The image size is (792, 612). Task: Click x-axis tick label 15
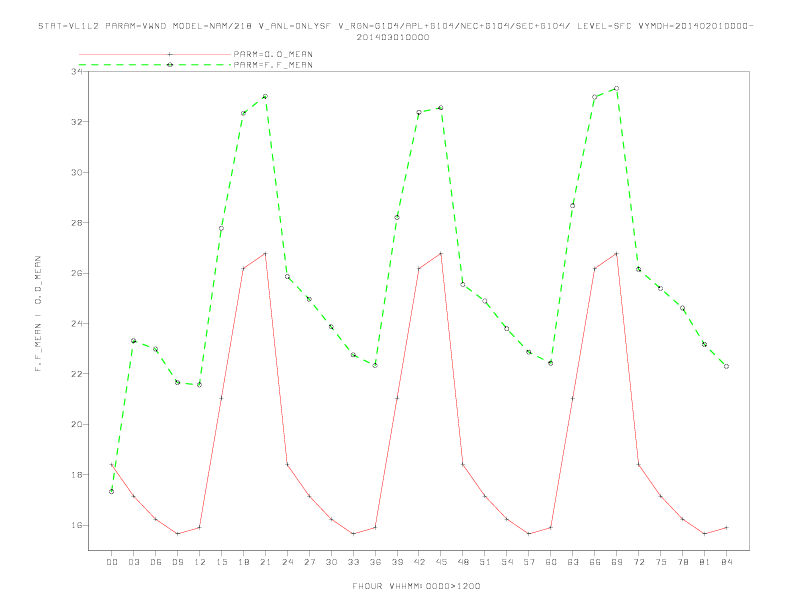(x=221, y=562)
